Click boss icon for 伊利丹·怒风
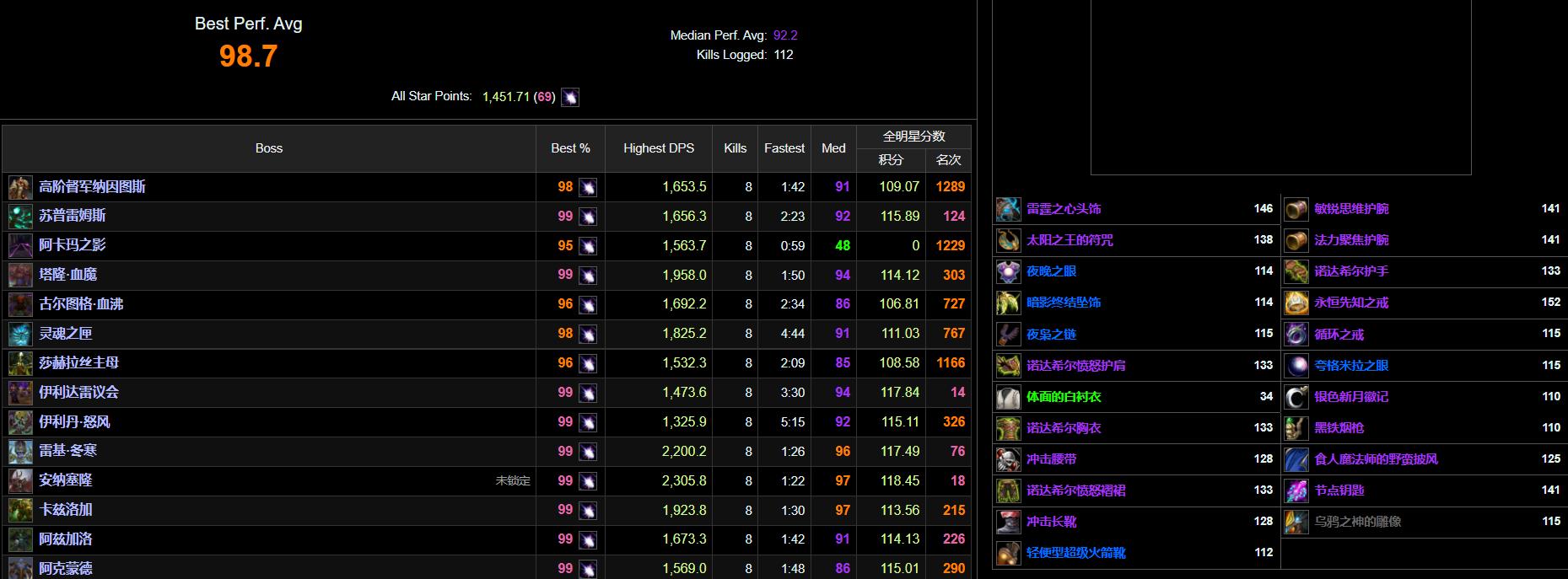Screen dimensions: 1568x579 point(20,422)
